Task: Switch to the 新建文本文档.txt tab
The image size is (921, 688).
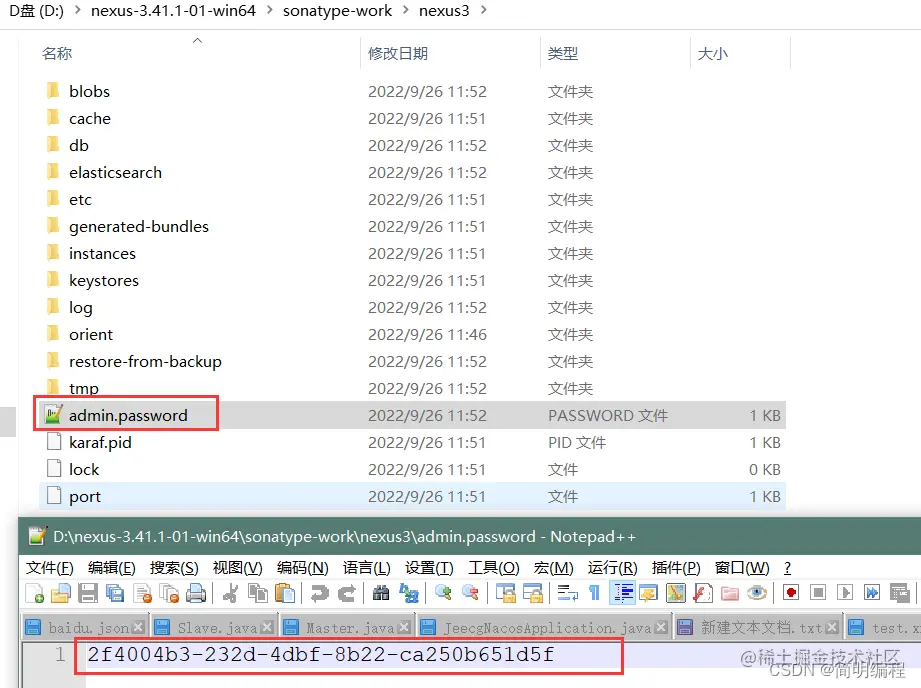Action: coord(758,628)
